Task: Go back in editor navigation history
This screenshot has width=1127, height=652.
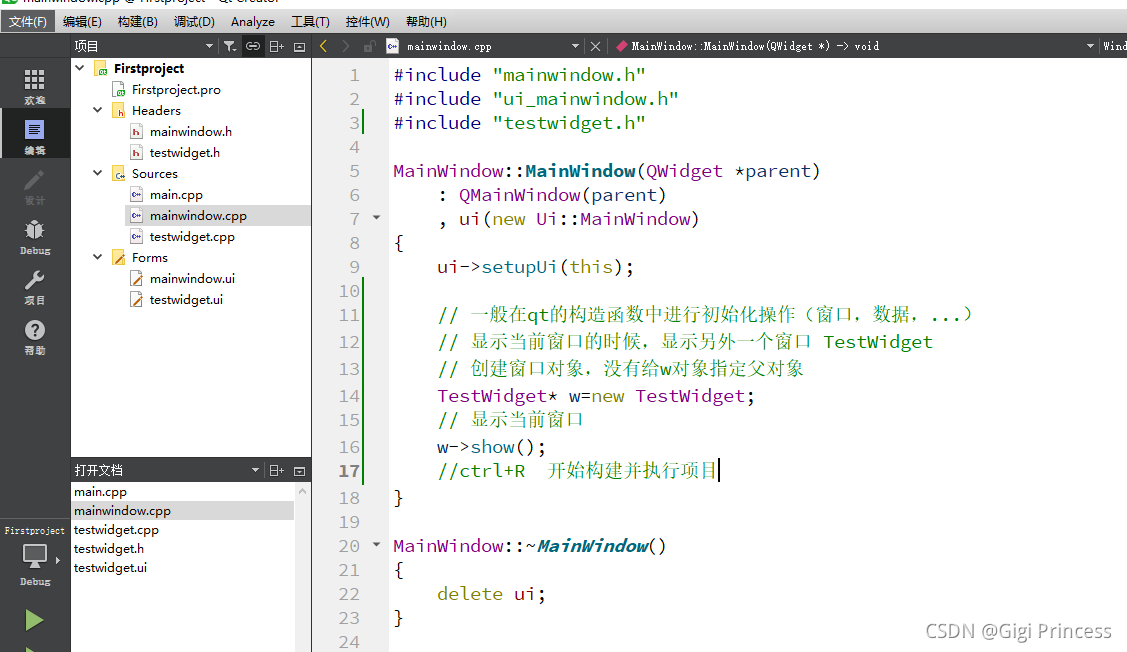Action: click(323, 46)
